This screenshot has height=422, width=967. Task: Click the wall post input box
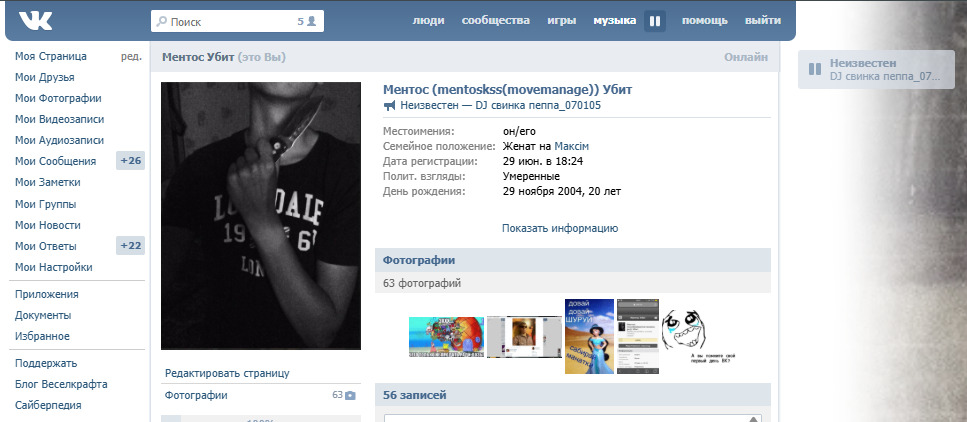573,418
